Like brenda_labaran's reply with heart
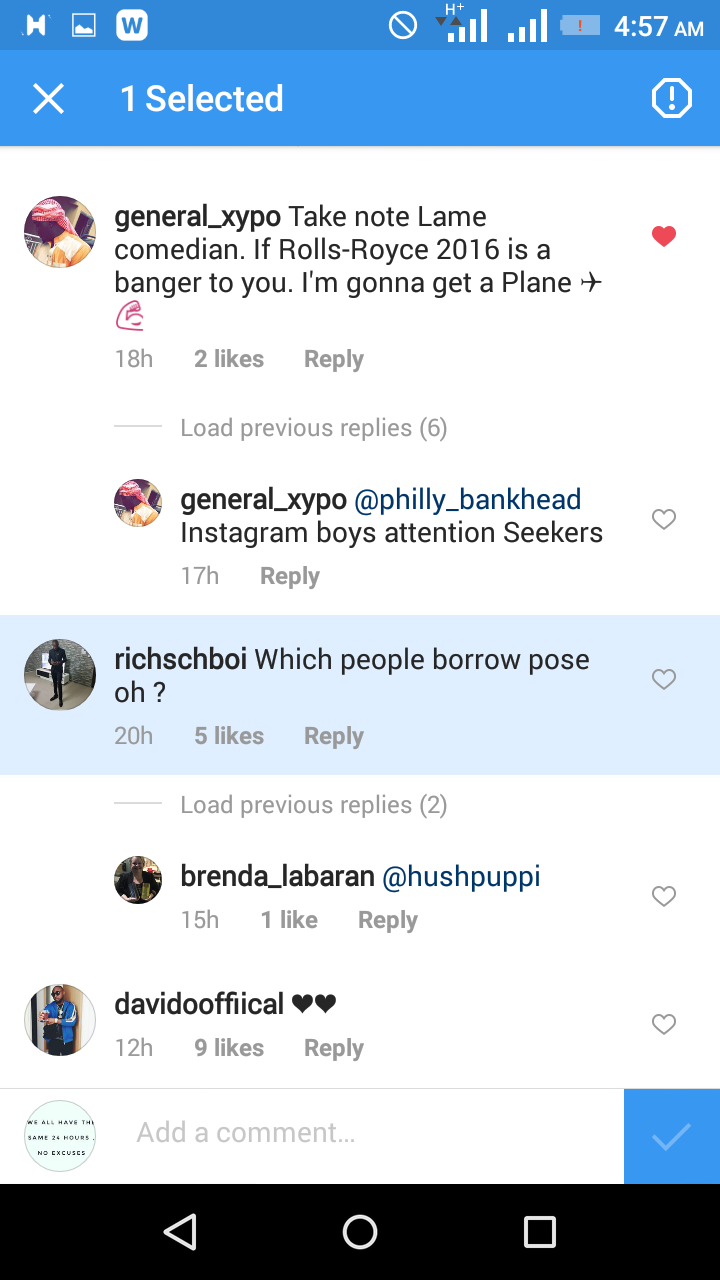The width and height of the screenshot is (720, 1280). (x=664, y=896)
